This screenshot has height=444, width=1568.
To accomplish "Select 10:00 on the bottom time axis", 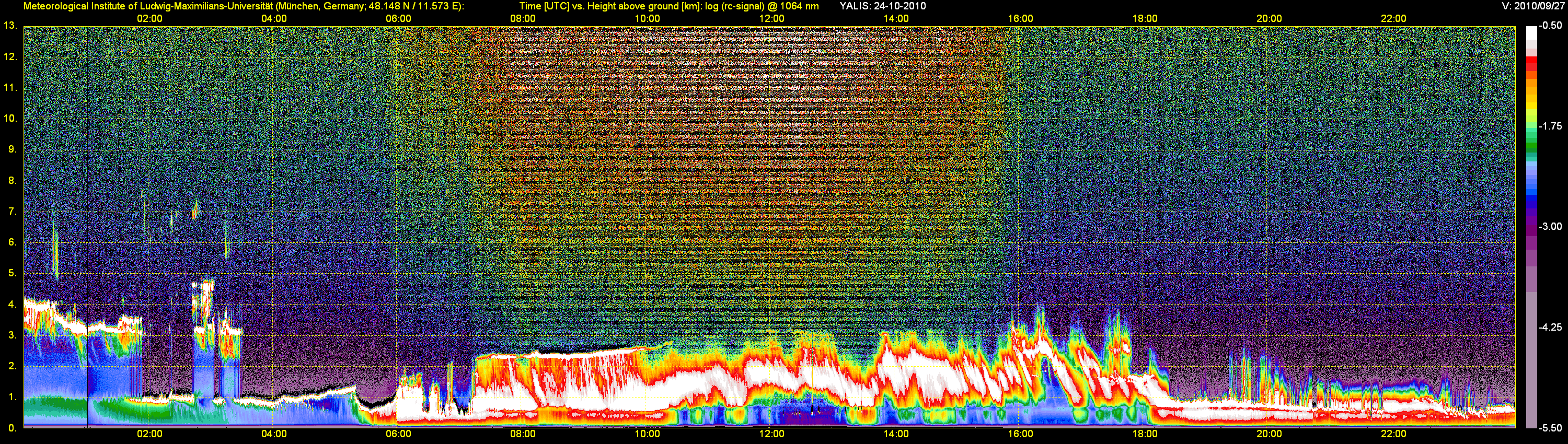I will click(x=647, y=434).
